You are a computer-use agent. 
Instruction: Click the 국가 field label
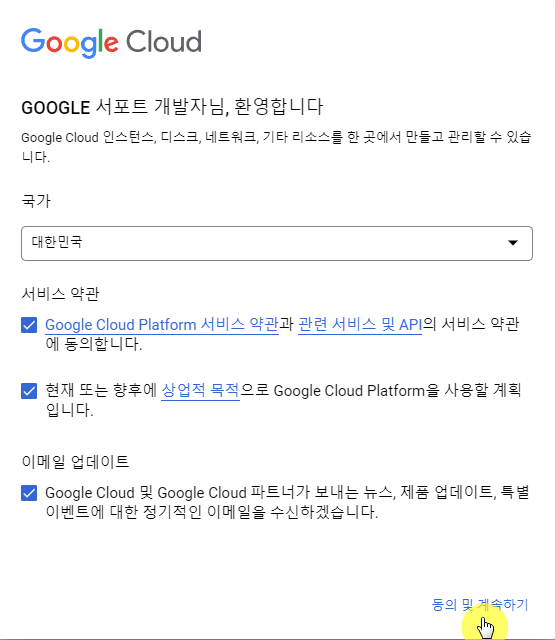pos(36,201)
